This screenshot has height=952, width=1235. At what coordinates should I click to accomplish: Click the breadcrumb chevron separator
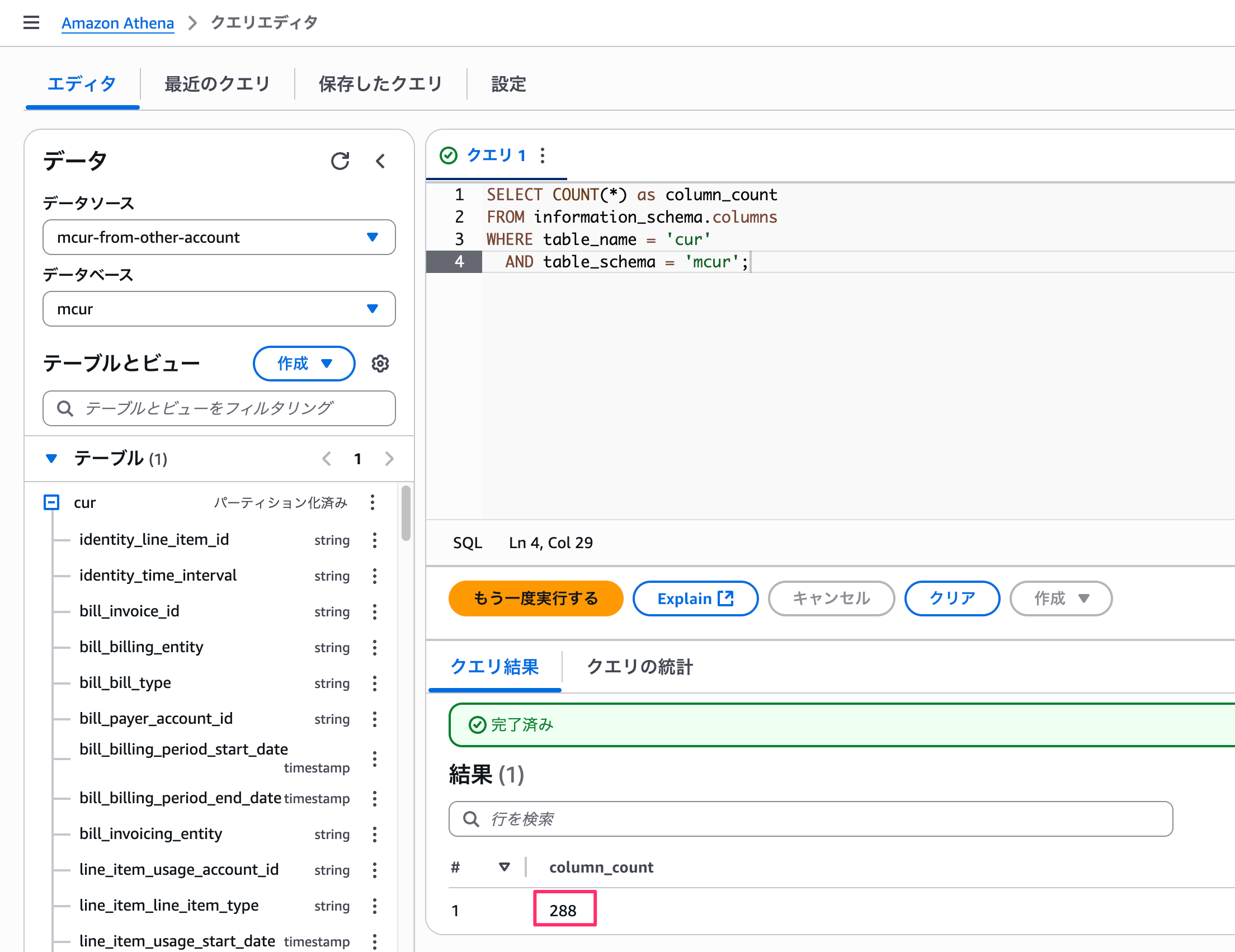[x=192, y=23]
